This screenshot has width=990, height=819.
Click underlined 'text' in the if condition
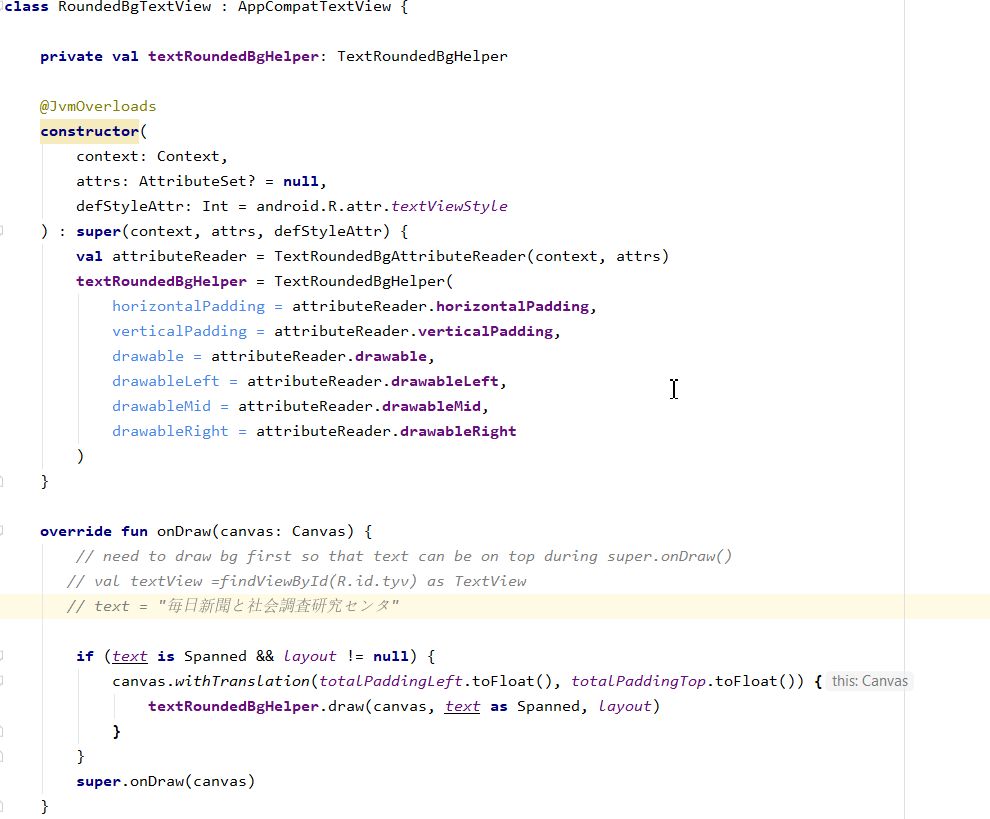coord(130,657)
